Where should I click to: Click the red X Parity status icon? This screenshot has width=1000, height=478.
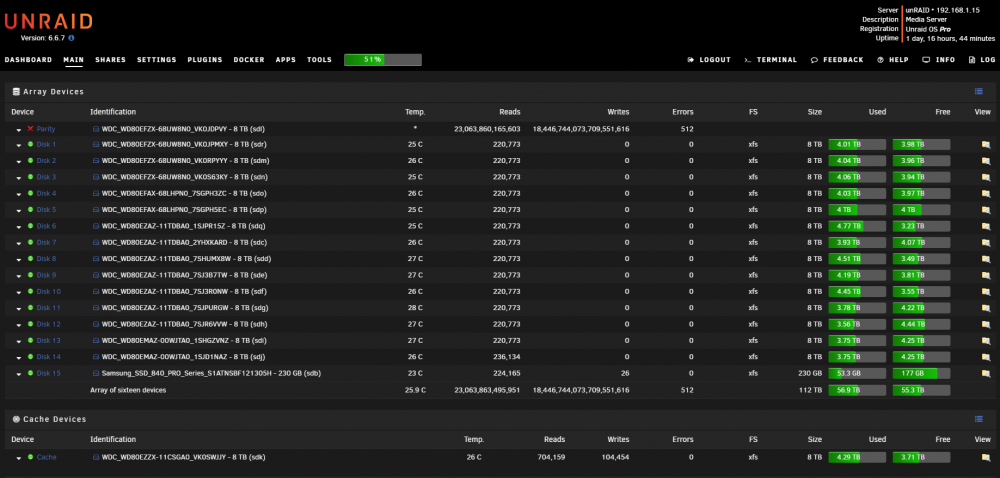tap(30, 129)
